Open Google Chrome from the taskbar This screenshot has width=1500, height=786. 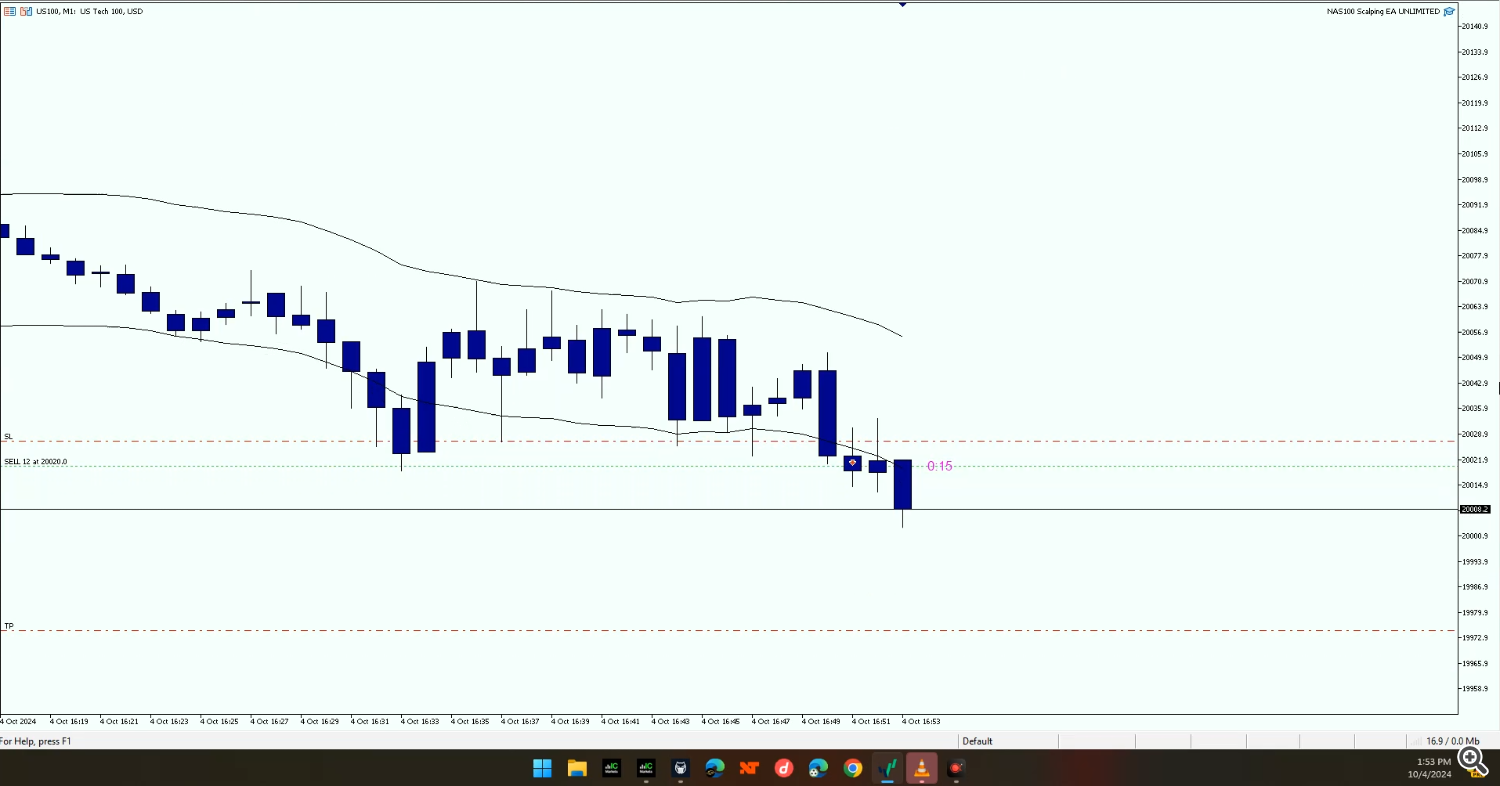point(853,768)
